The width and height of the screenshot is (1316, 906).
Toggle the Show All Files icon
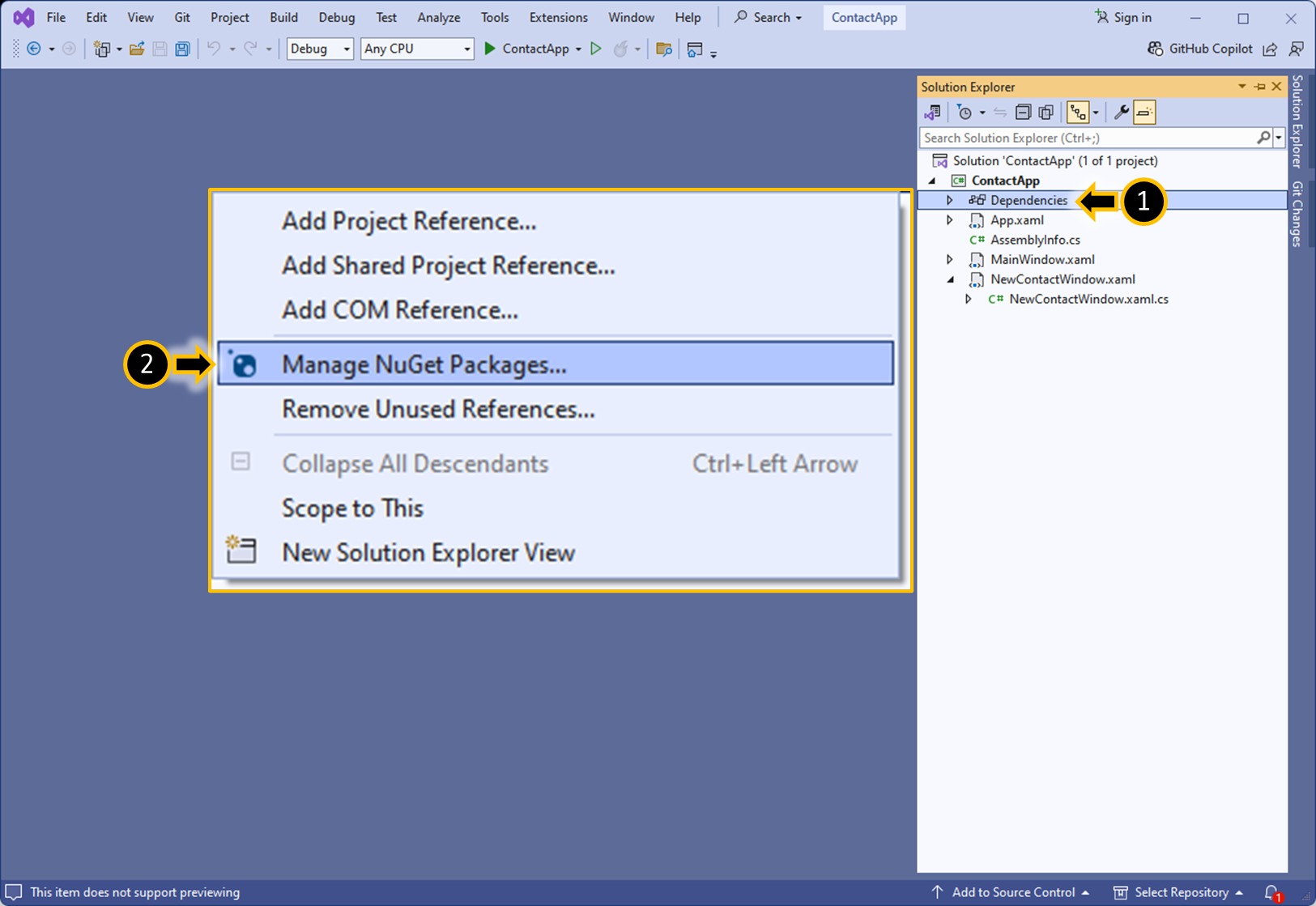1046,113
